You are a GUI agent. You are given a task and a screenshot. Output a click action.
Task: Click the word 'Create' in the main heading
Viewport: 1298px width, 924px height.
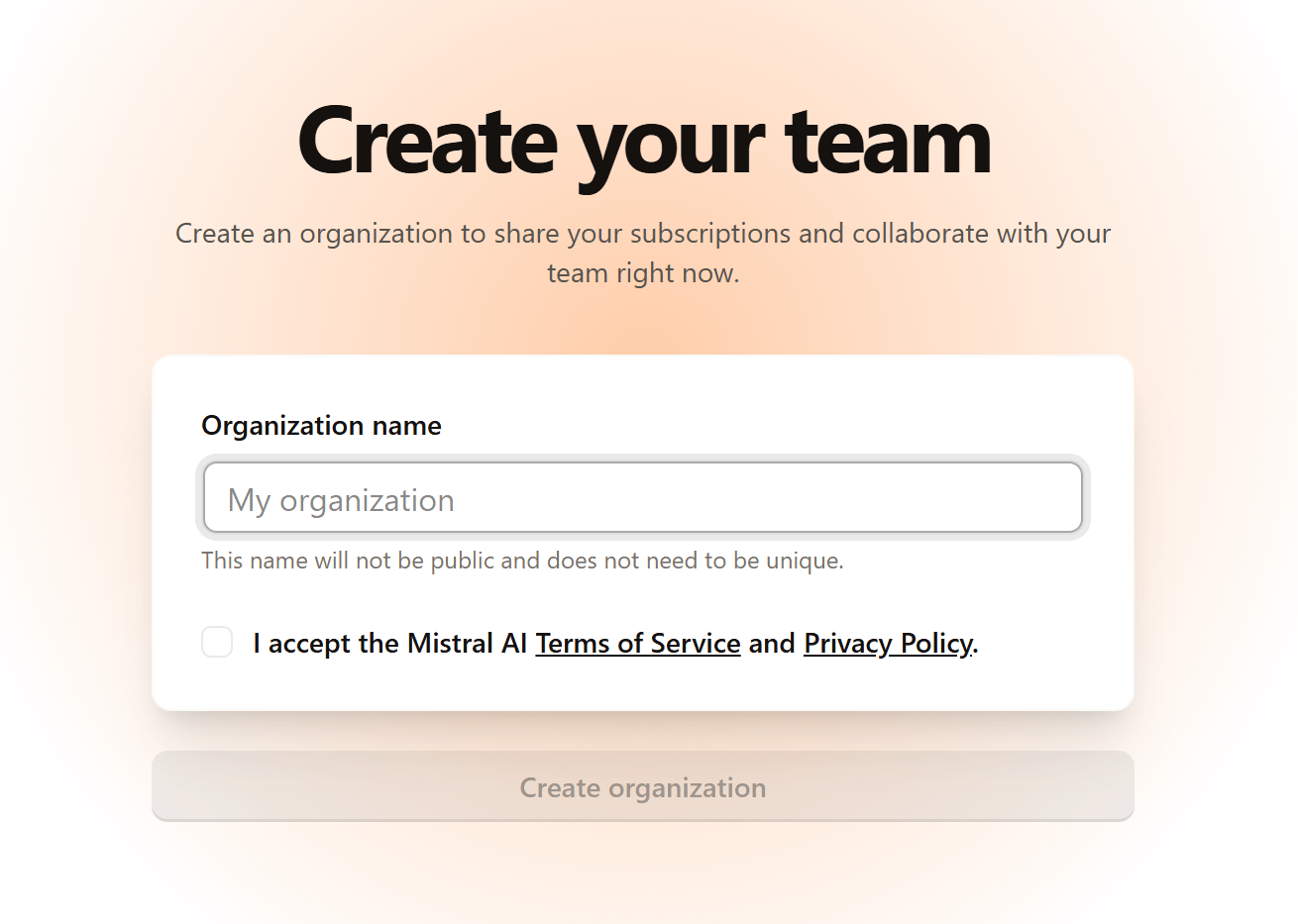tap(427, 142)
